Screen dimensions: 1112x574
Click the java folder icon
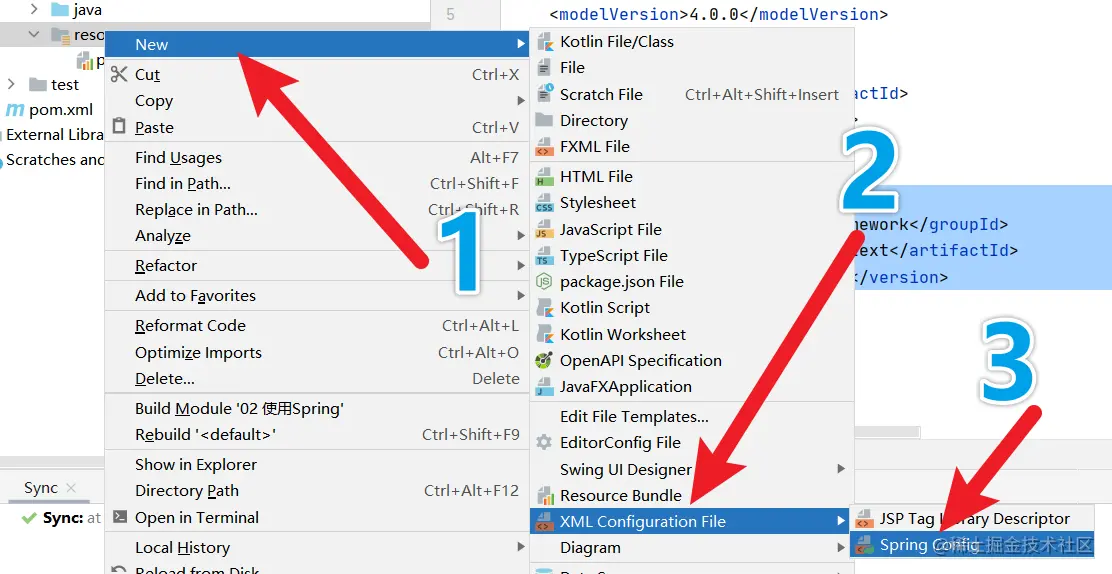[60, 10]
